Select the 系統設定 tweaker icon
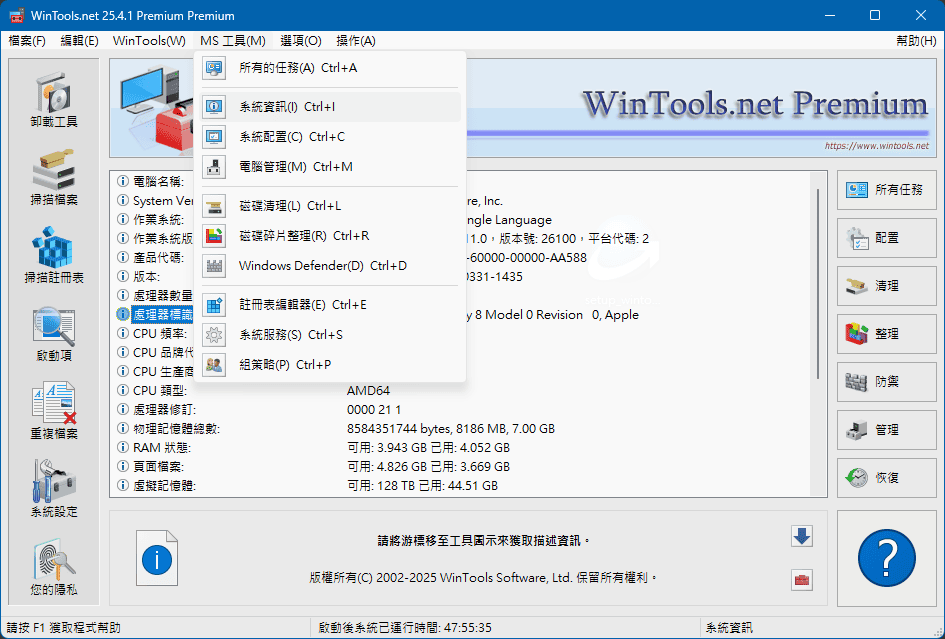 coord(53,490)
